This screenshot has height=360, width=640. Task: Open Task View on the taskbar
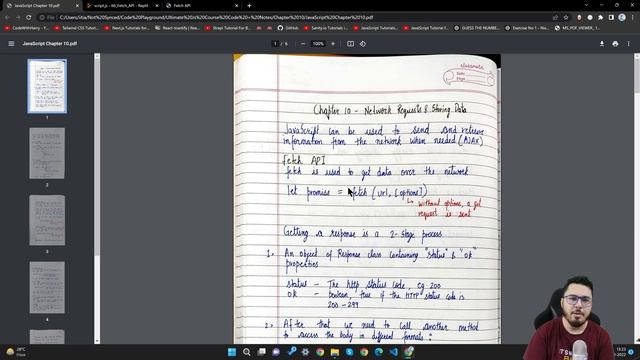coord(262,352)
